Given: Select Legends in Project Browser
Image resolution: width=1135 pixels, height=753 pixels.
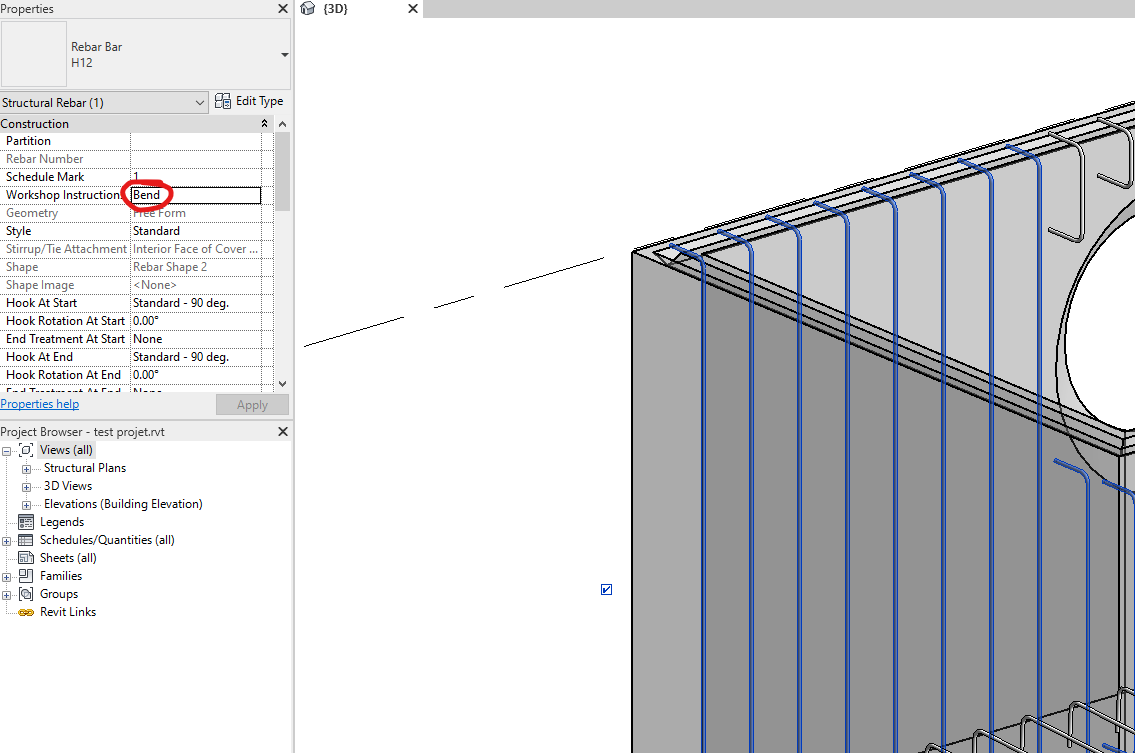Looking at the screenshot, I should pyautogui.click(x=62, y=522).
